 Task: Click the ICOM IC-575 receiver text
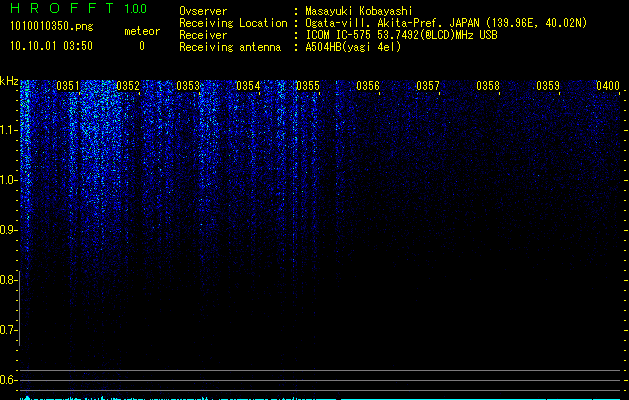click(401, 35)
